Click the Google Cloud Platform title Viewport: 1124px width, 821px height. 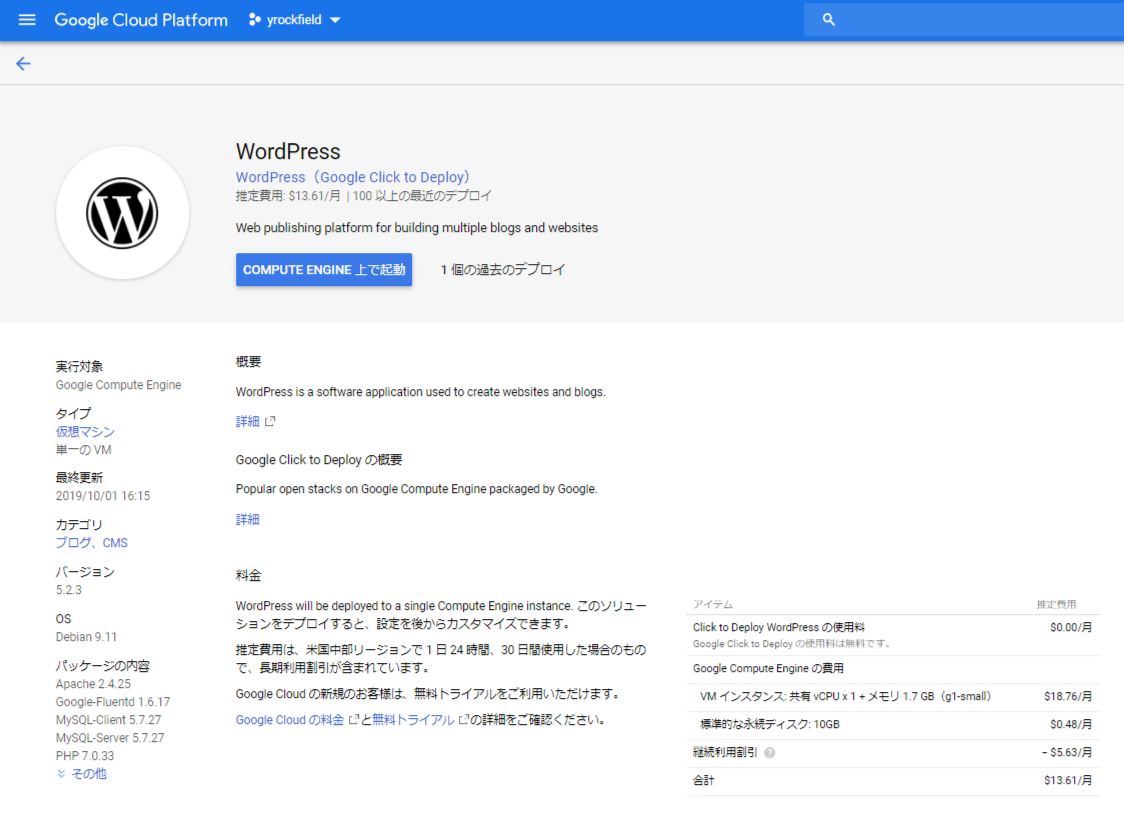(x=141, y=19)
